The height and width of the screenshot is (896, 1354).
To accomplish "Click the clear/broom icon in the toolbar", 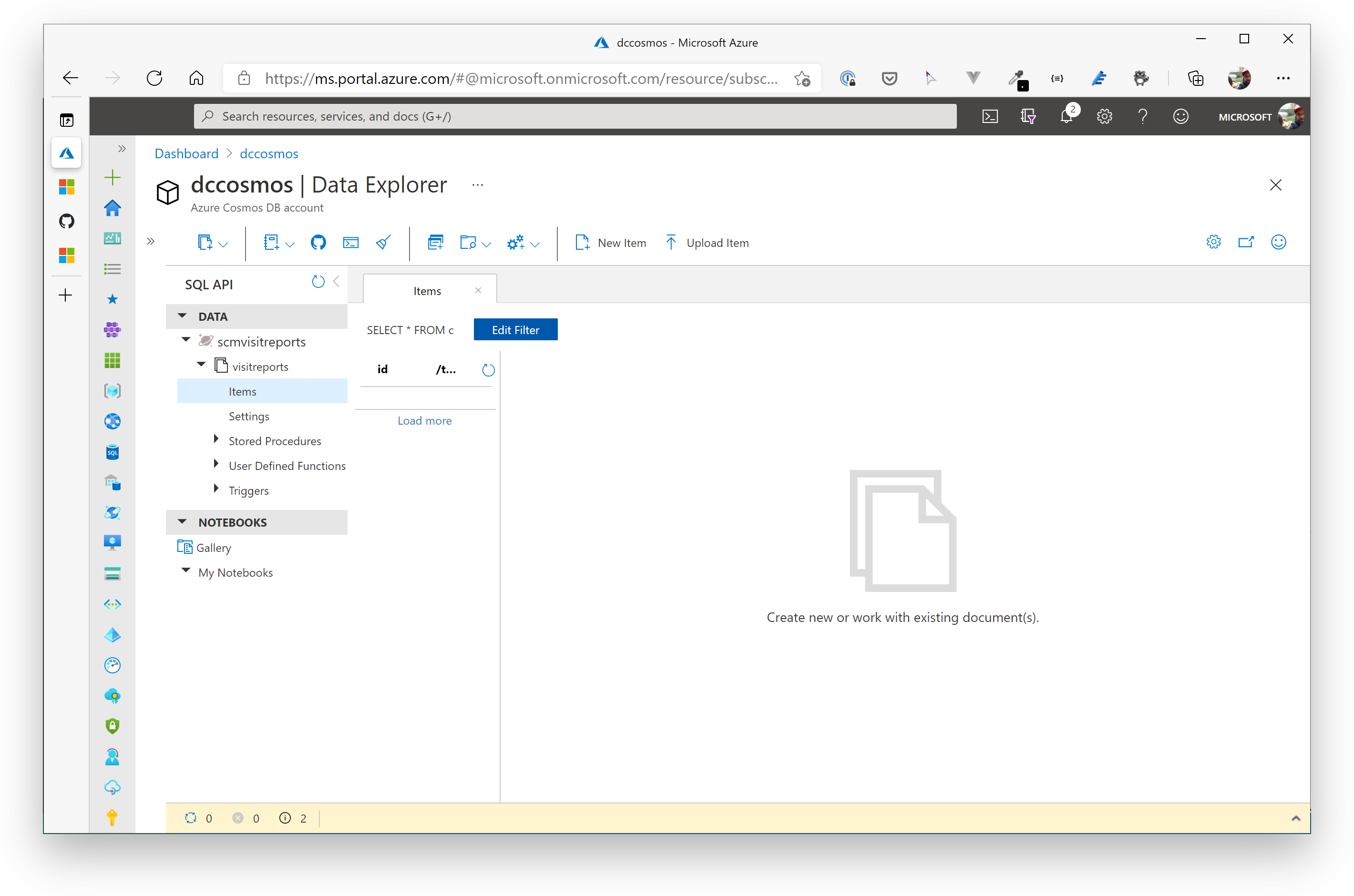I will point(383,242).
